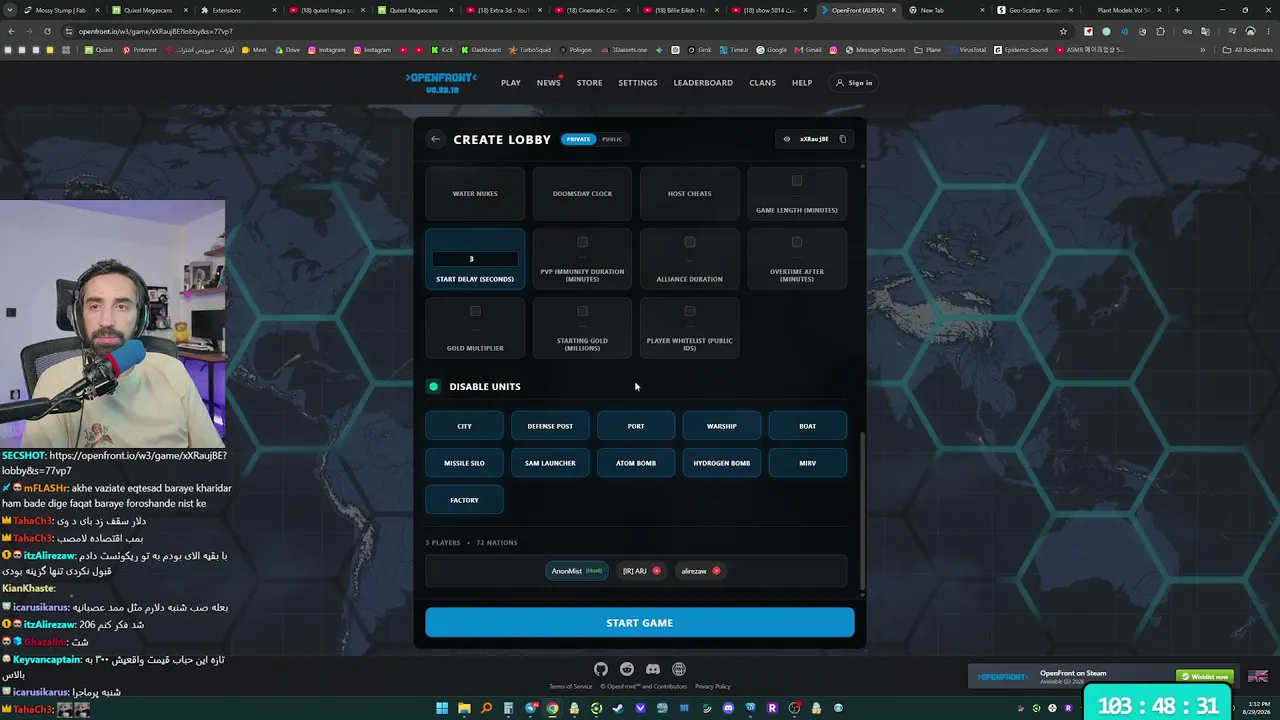Image resolution: width=1280 pixels, height=720 pixels.
Task: Open the Store page
Action: tap(589, 83)
